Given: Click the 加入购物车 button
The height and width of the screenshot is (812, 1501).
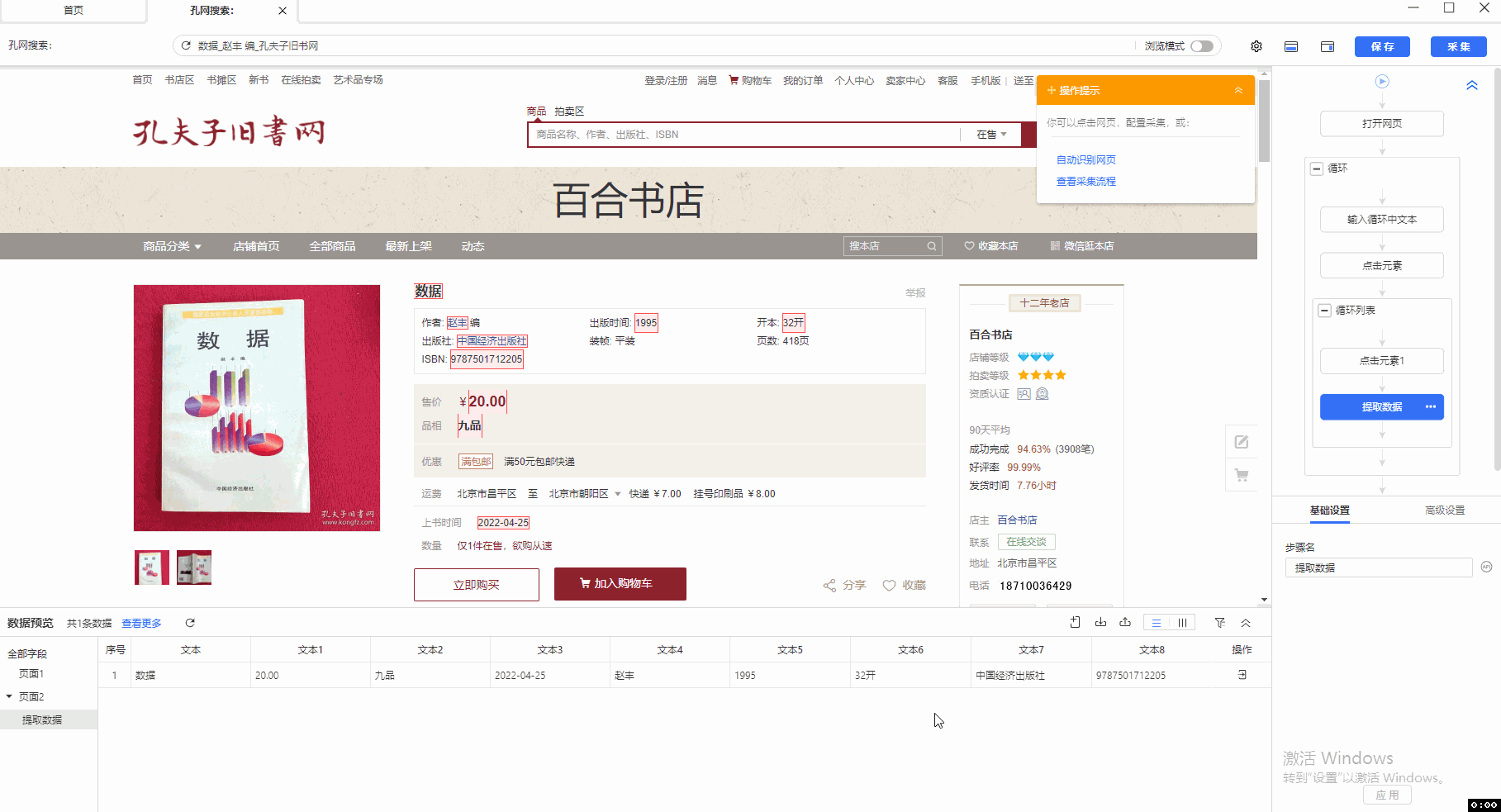Looking at the screenshot, I should click(x=620, y=584).
